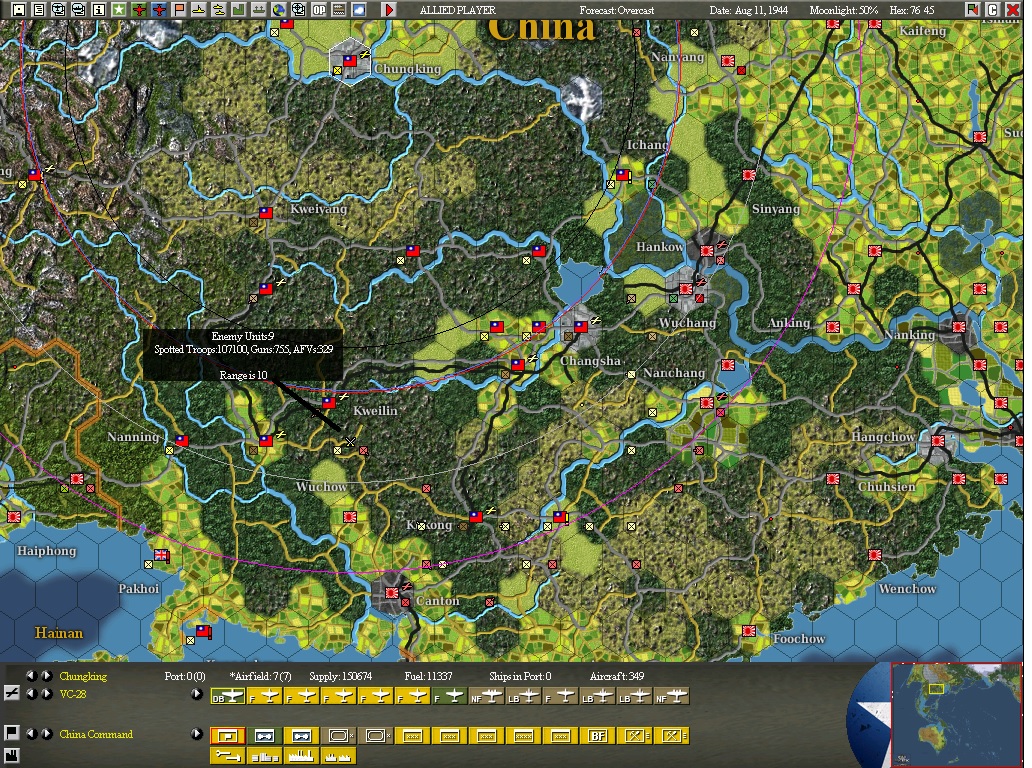Click the factory icon at bottom-left corner
Screen dimensions: 1032x768
[11, 755]
